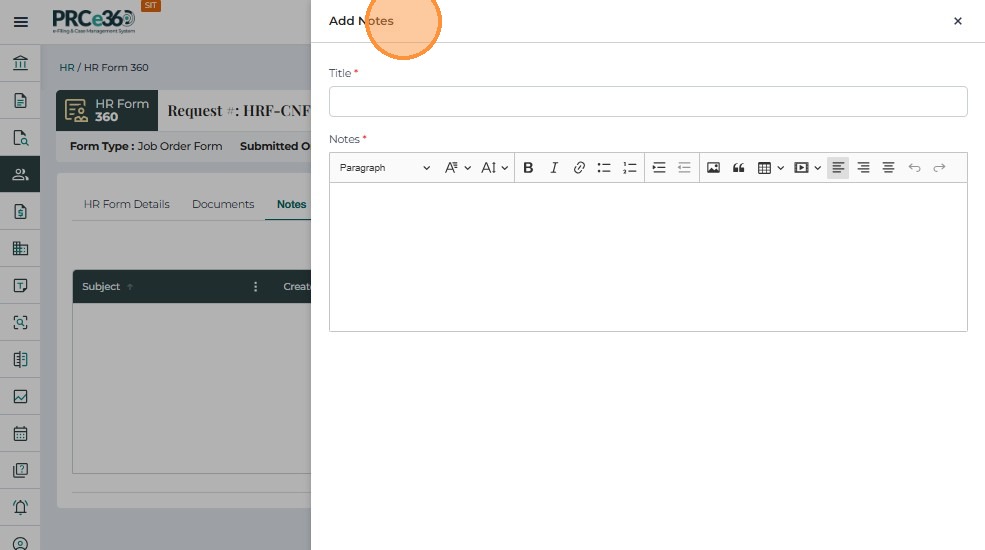Click the HR breadcrumb link
This screenshot has height=550, width=985.
click(67, 67)
